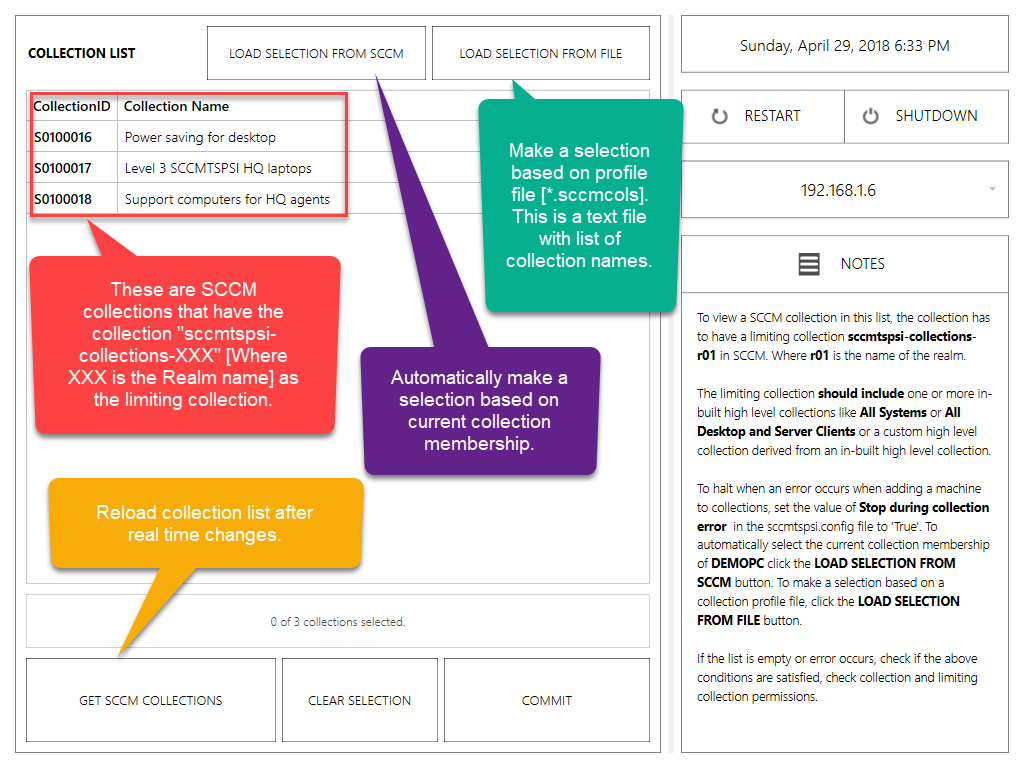The height and width of the screenshot is (768, 1024).
Task: Sort by the Collection Name header
Action: (176, 106)
